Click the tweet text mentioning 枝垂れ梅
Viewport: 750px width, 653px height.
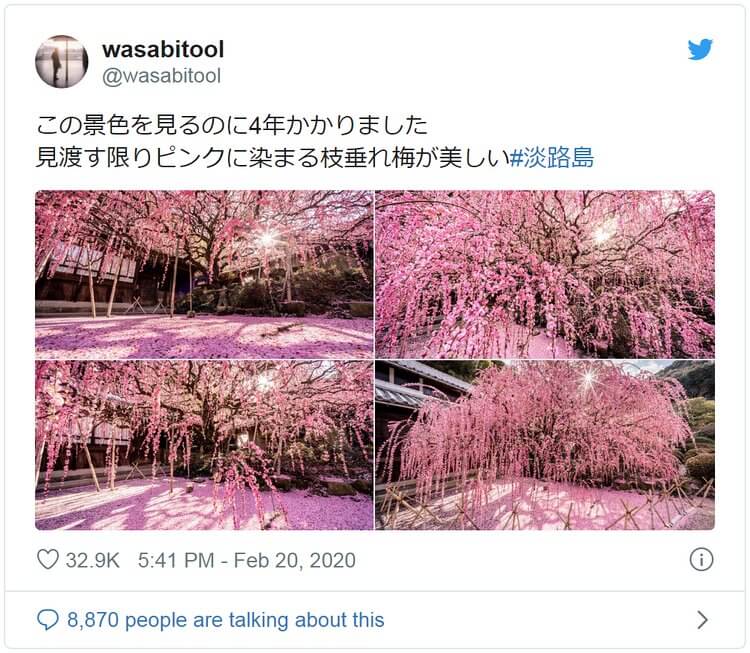pos(273,157)
